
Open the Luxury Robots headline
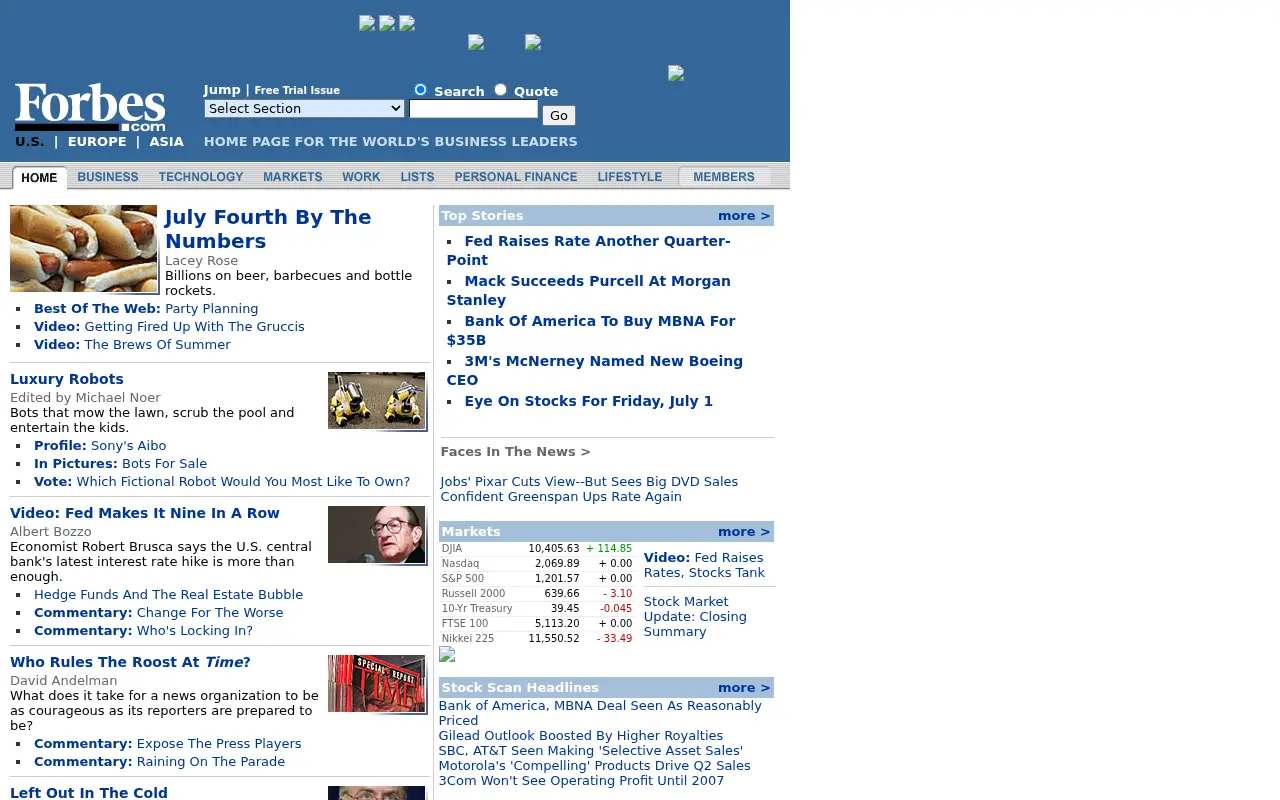[67, 379]
